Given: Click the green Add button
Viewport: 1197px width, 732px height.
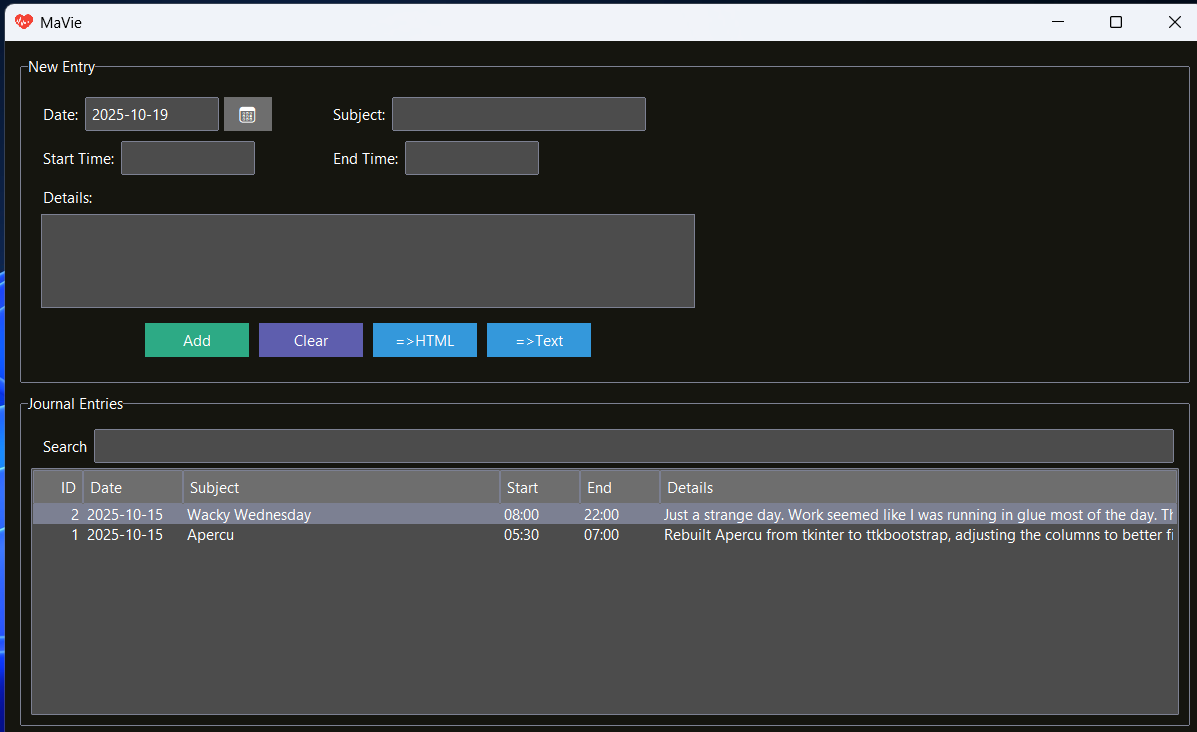Looking at the screenshot, I should click(197, 340).
